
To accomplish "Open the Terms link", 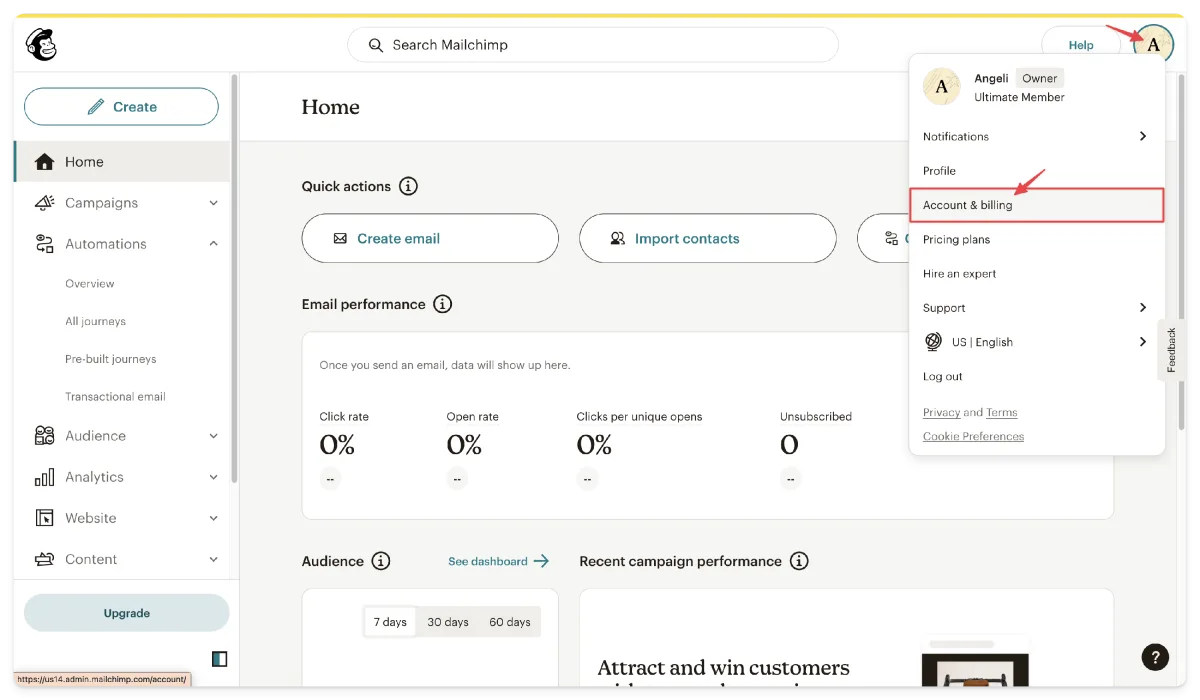I will (1001, 413).
